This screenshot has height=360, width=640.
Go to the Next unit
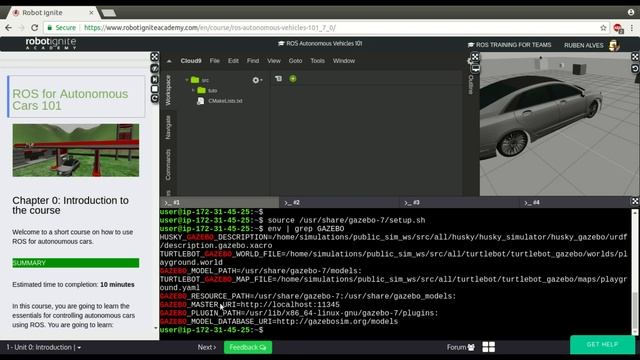click(207, 347)
